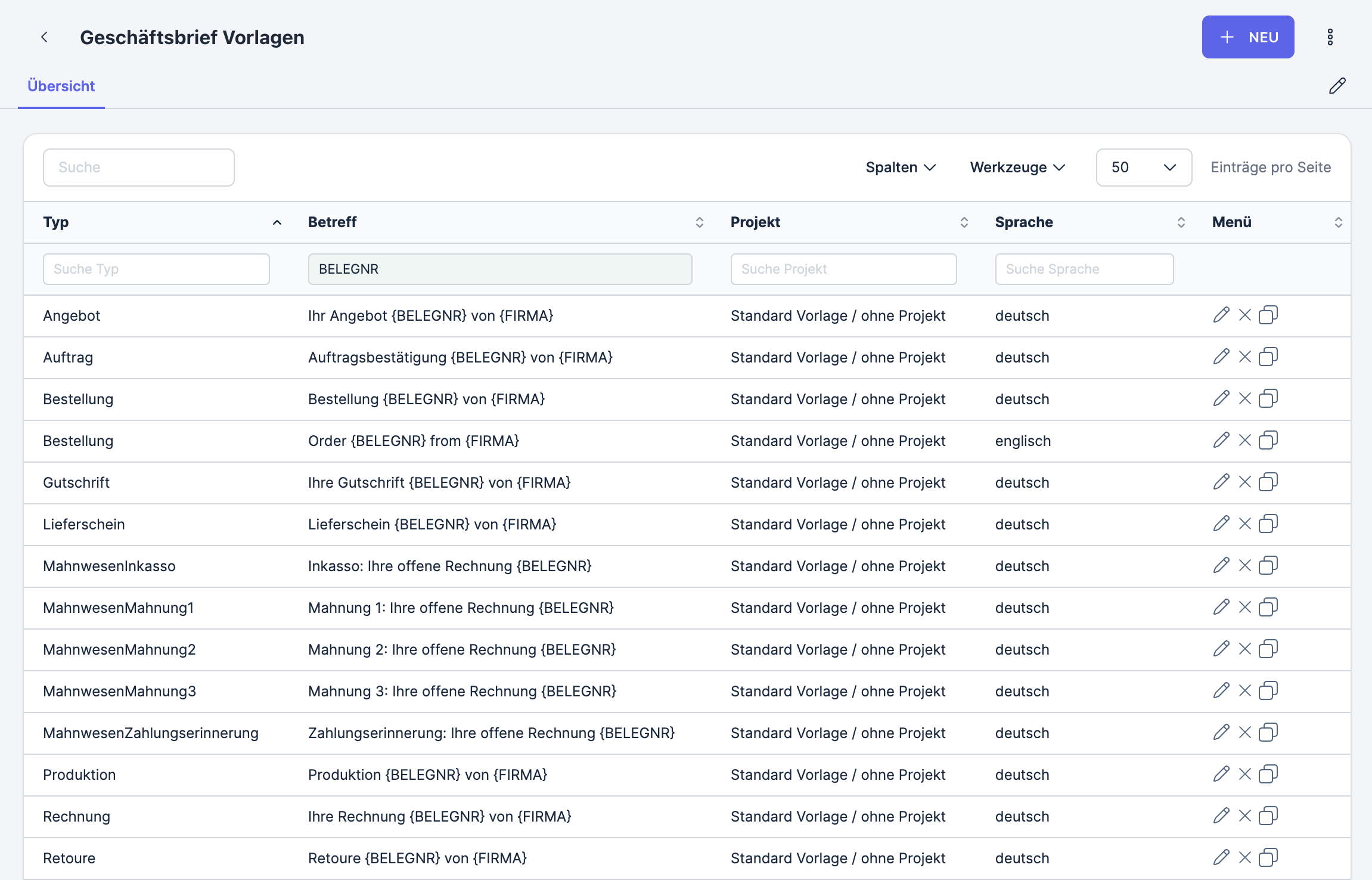1372x880 pixels.
Task: Delete the englisch Bestellung row
Action: tap(1244, 440)
